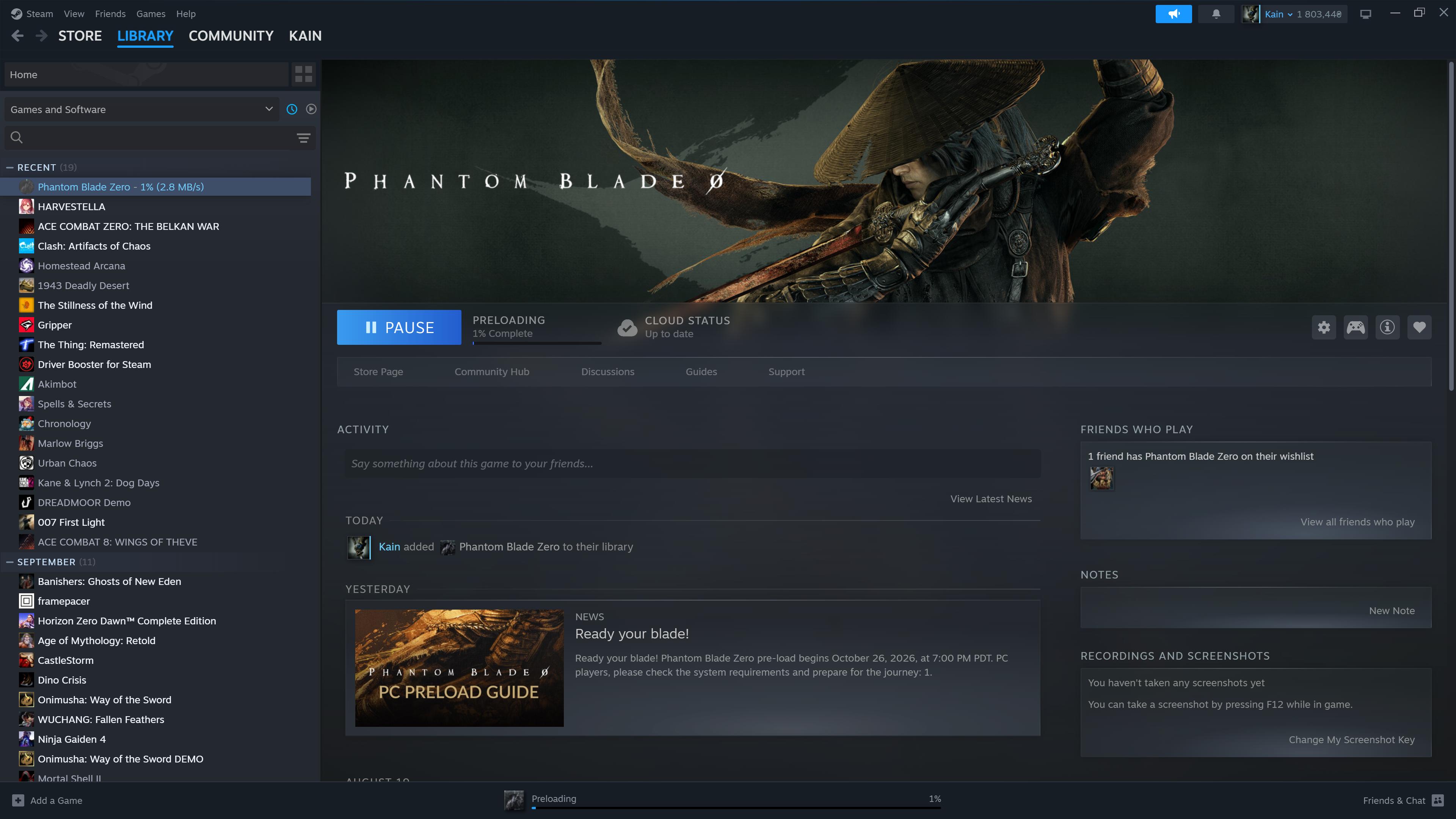The image size is (1456, 819).
Task: Switch to collections grid view icon
Action: [303, 74]
